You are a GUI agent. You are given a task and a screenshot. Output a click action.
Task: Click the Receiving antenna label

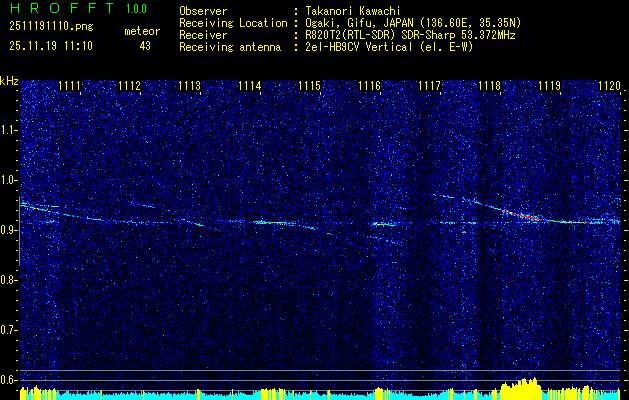point(230,47)
